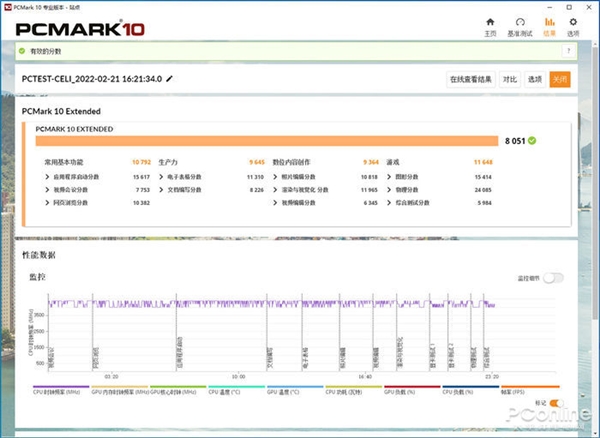
Task: Click 游戏 score 11 648
Action: click(x=483, y=162)
